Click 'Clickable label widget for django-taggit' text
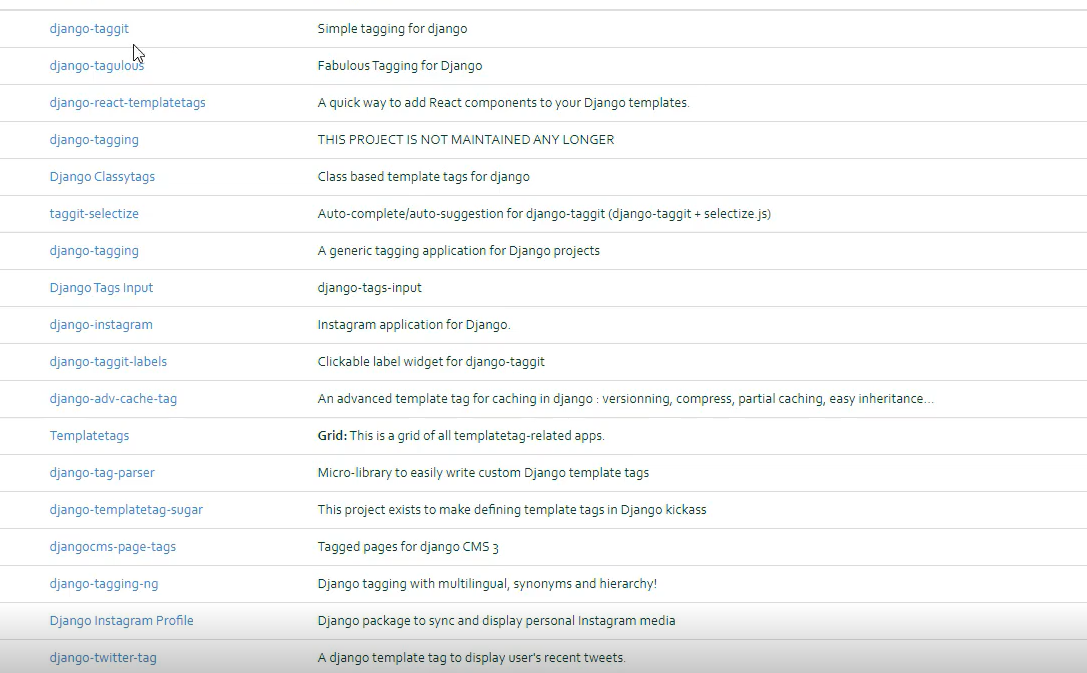The height and width of the screenshot is (673, 1087). 431,362
